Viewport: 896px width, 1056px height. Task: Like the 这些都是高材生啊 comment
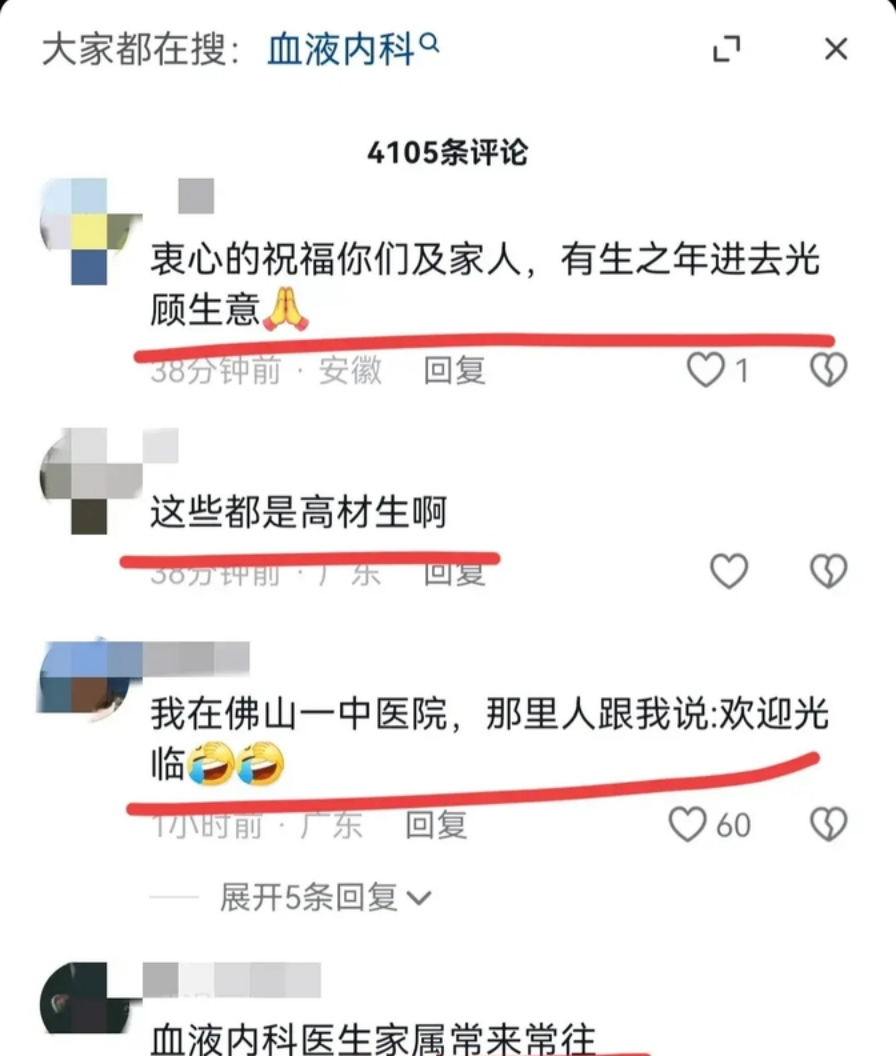click(729, 571)
